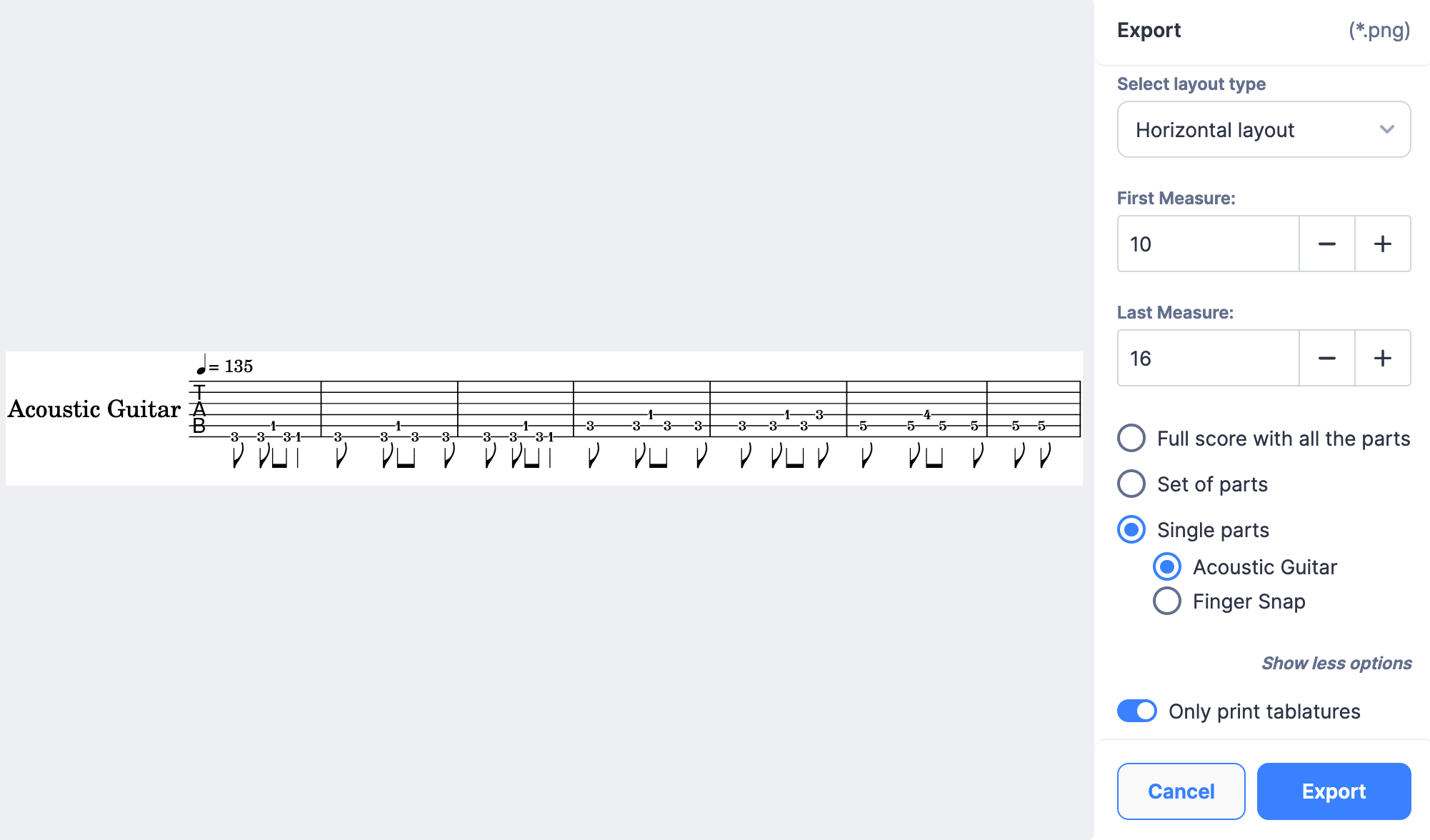Click the blue Export button
Viewport: 1430px width, 840px height.
[x=1334, y=791]
